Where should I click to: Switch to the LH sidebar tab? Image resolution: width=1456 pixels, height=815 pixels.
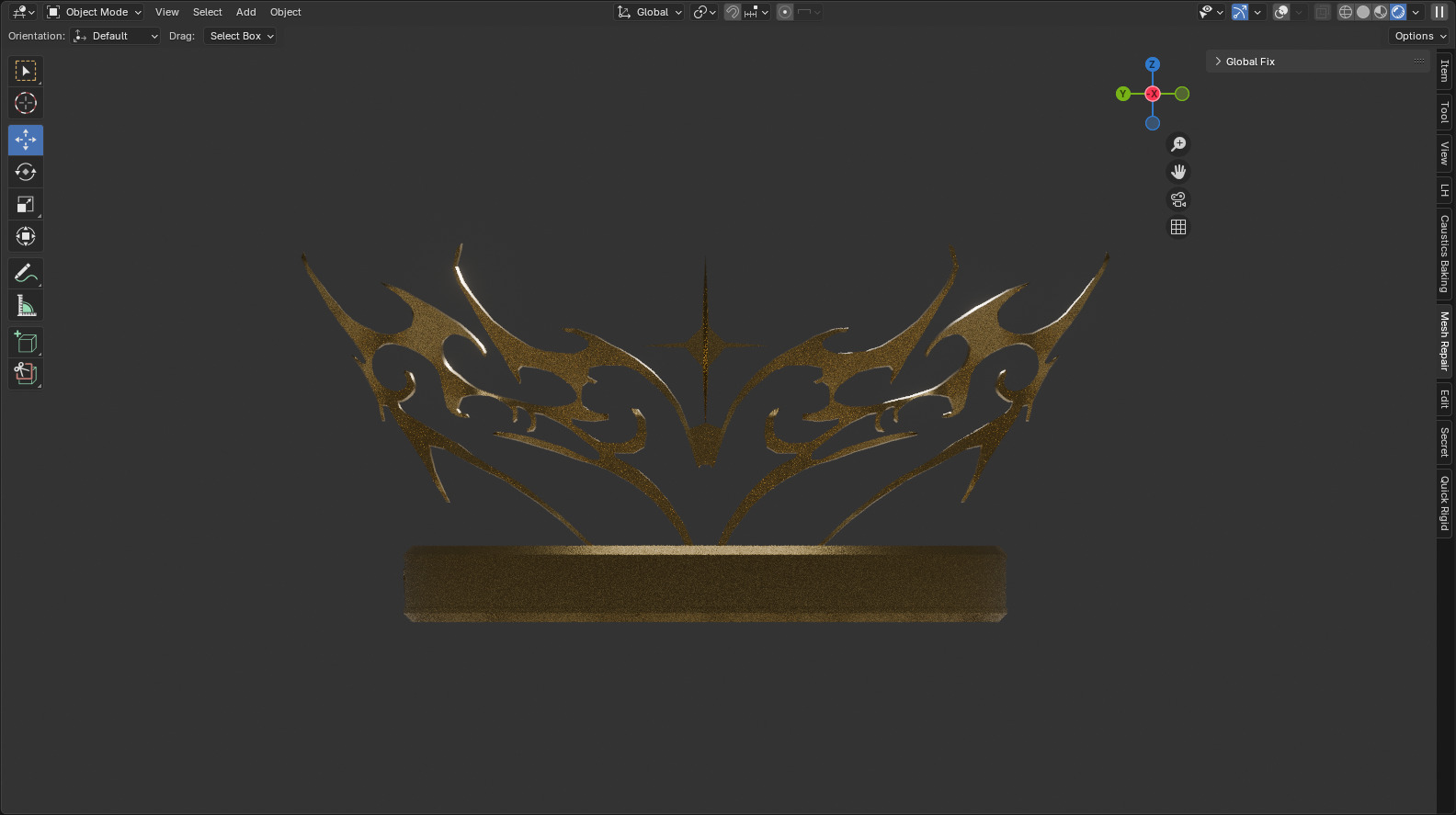tap(1445, 190)
